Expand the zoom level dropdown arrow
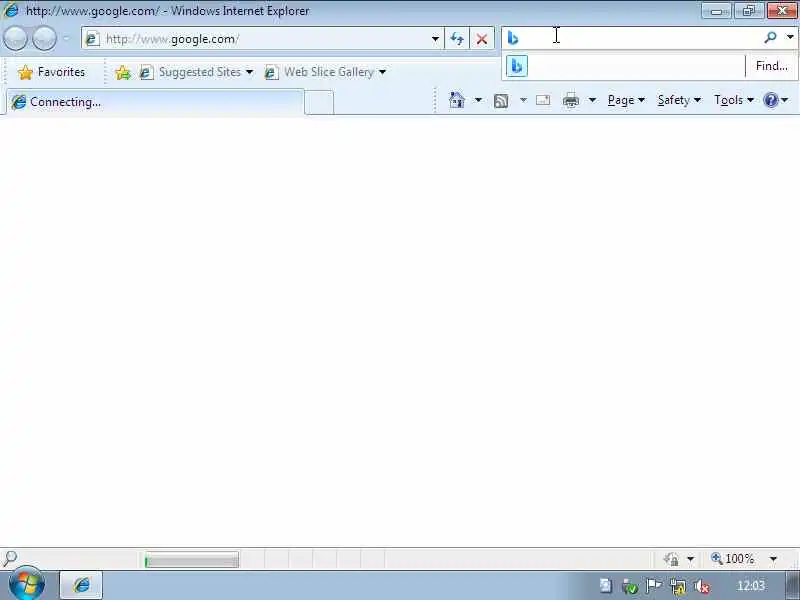800x600 pixels. click(773, 559)
